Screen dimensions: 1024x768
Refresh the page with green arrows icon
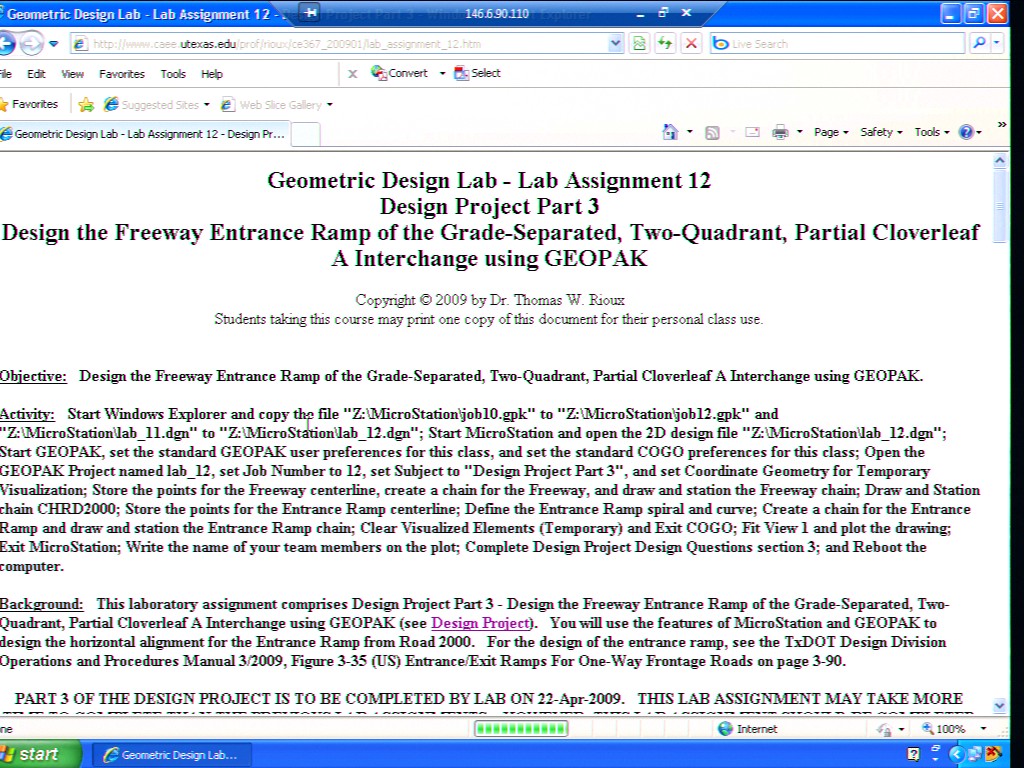tap(665, 44)
